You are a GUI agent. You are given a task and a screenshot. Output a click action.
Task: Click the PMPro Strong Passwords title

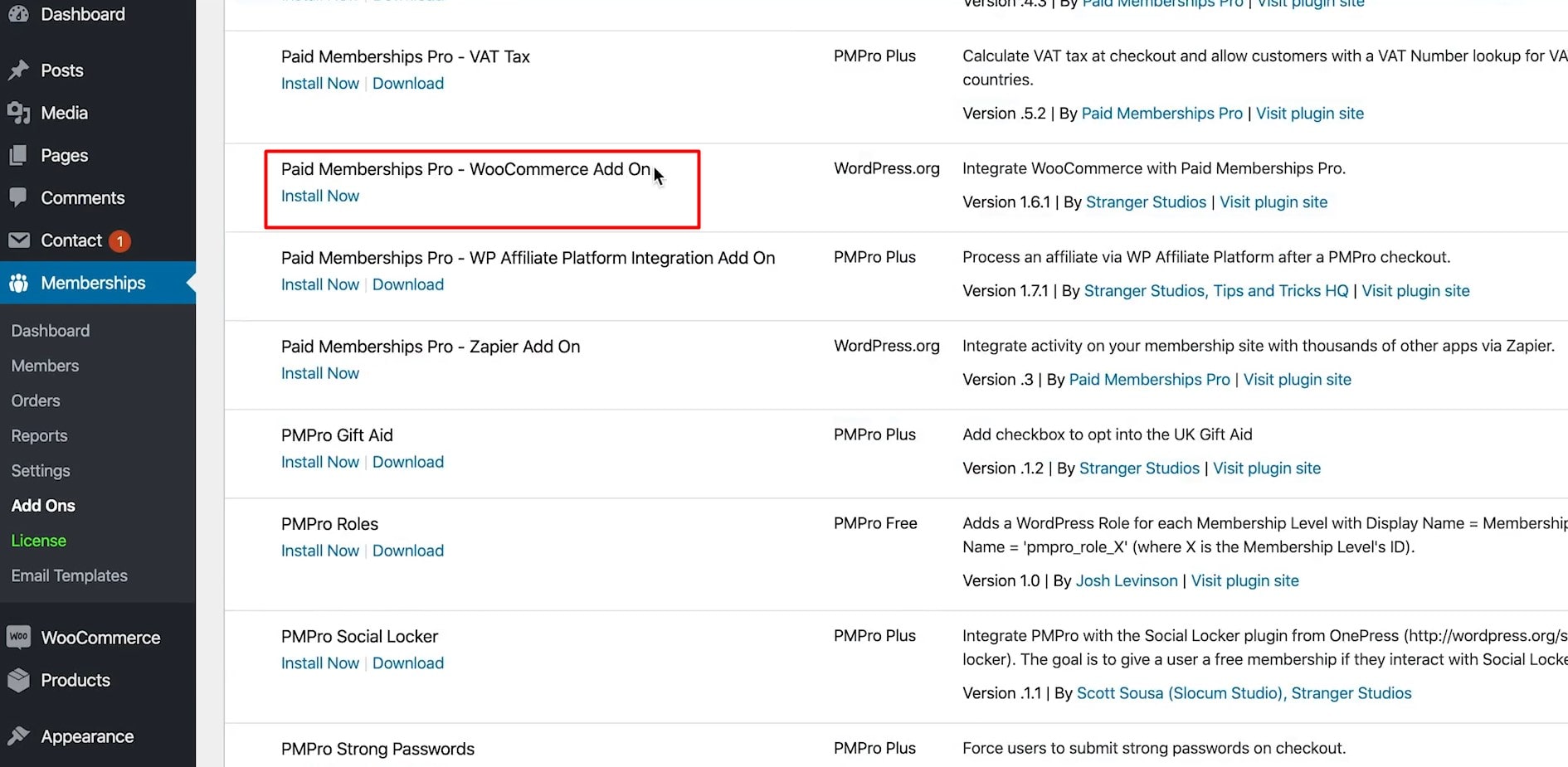(x=377, y=750)
